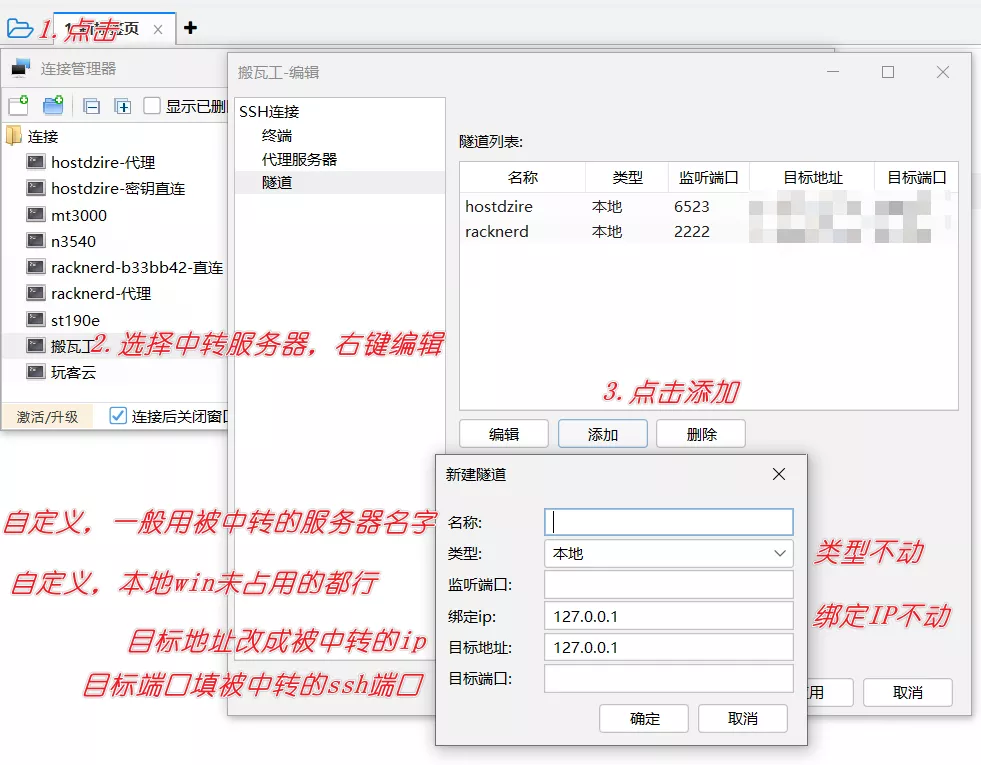
Task: Click 确定 in the 新建隧道 dialog
Action: click(x=644, y=719)
